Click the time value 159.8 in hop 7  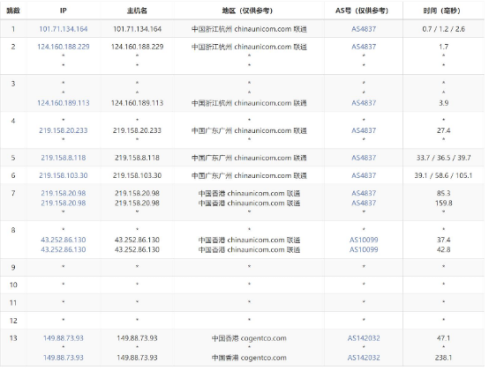[x=444, y=203]
